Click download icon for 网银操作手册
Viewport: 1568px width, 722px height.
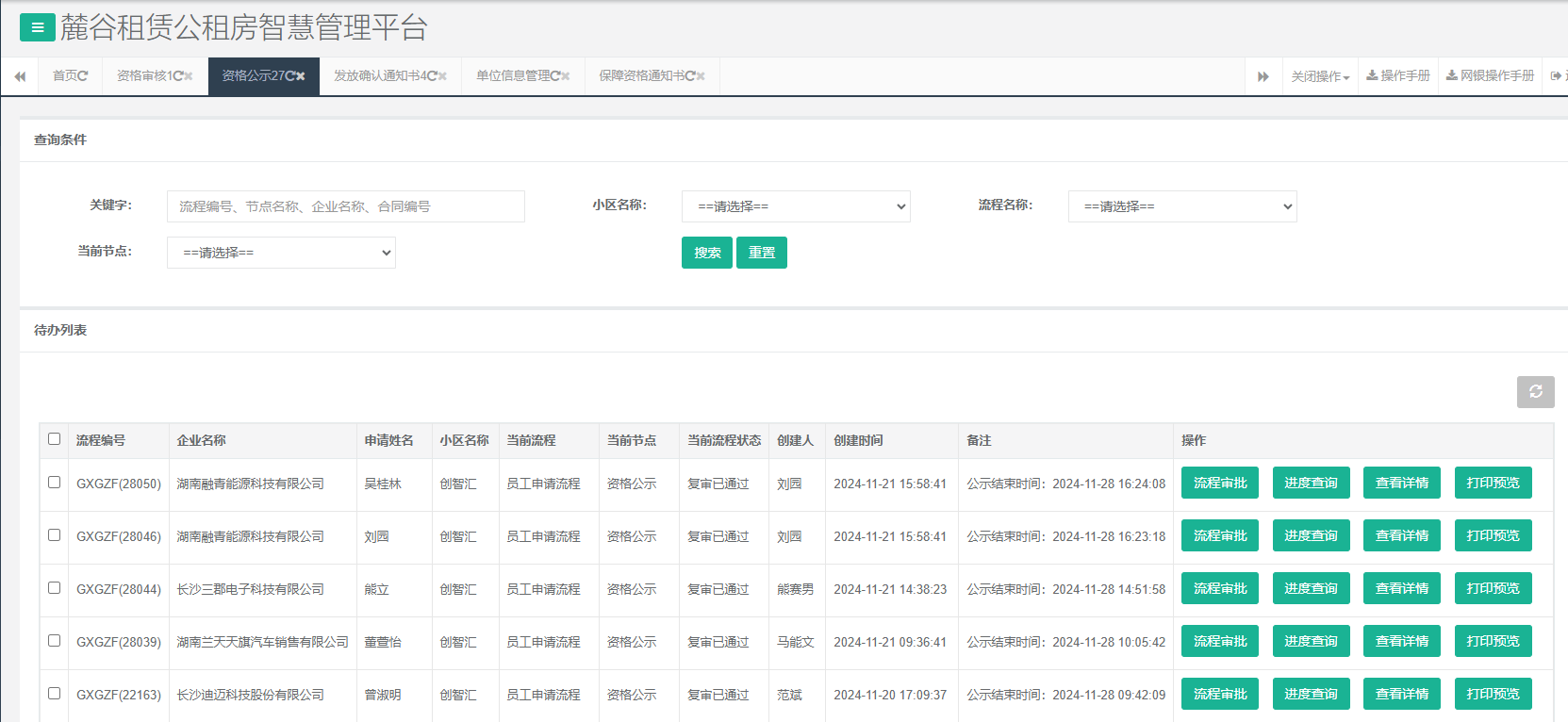(x=1451, y=75)
